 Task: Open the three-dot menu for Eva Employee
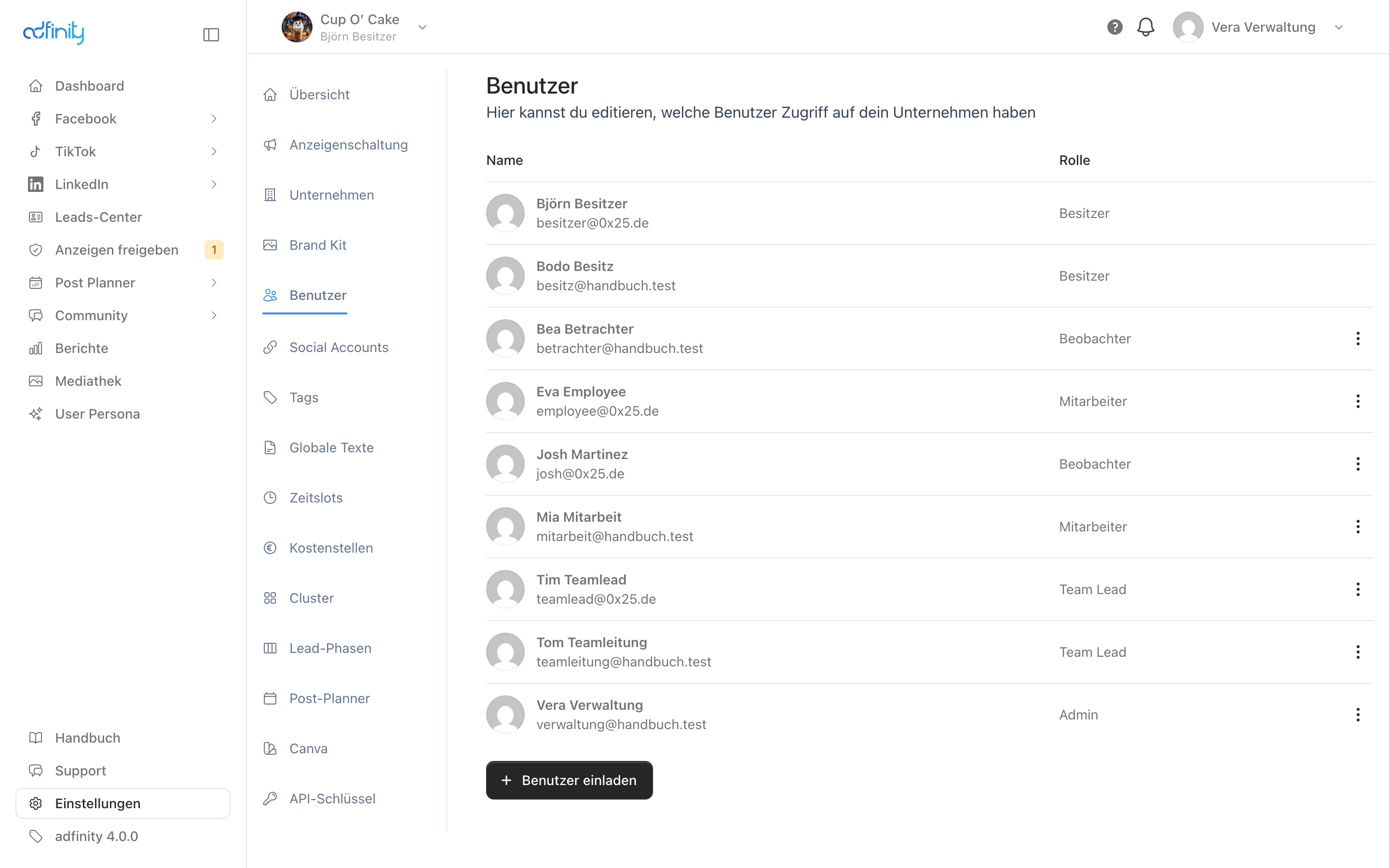click(x=1358, y=401)
